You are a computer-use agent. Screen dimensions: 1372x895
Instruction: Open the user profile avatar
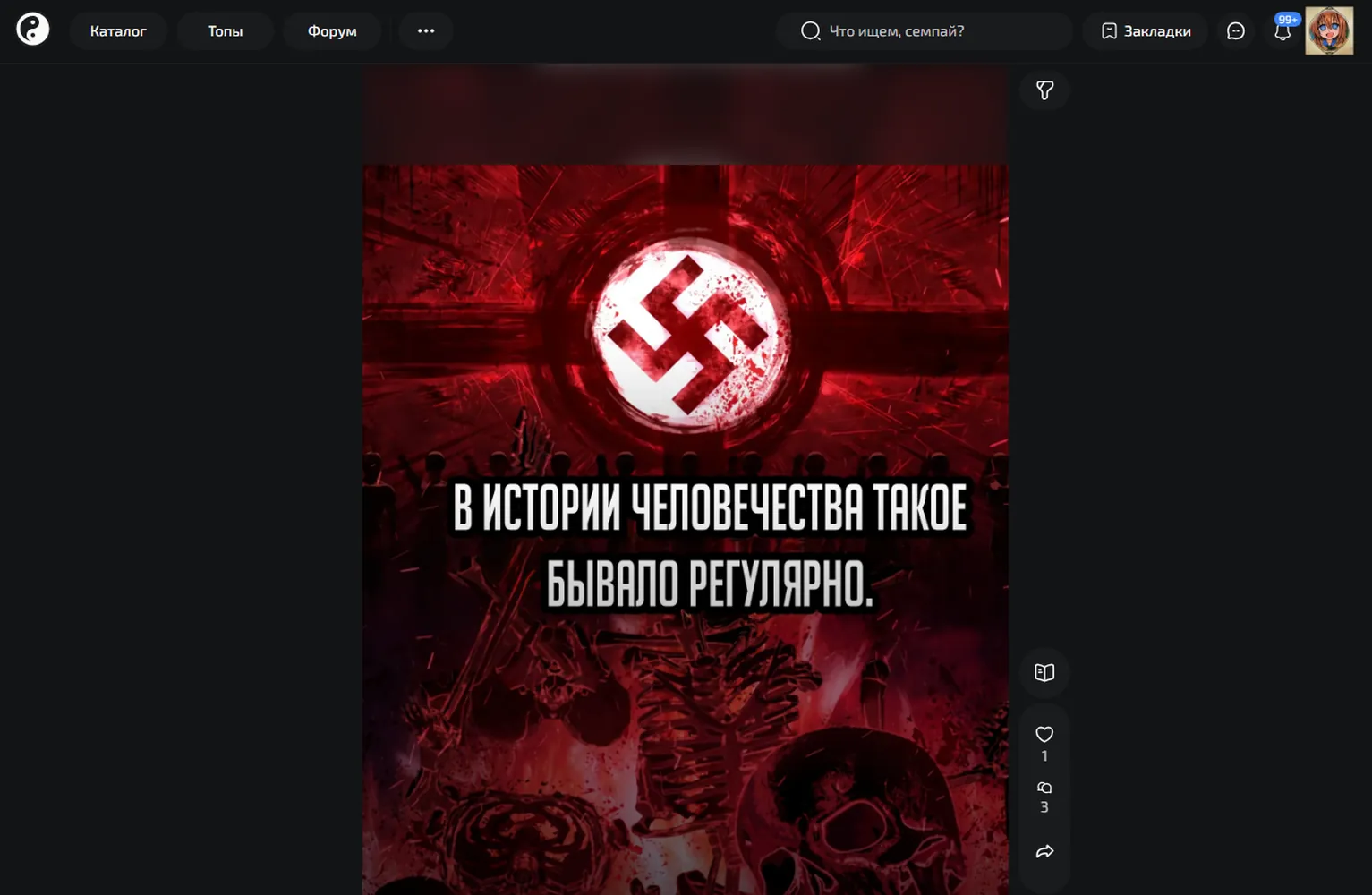pos(1329,30)
